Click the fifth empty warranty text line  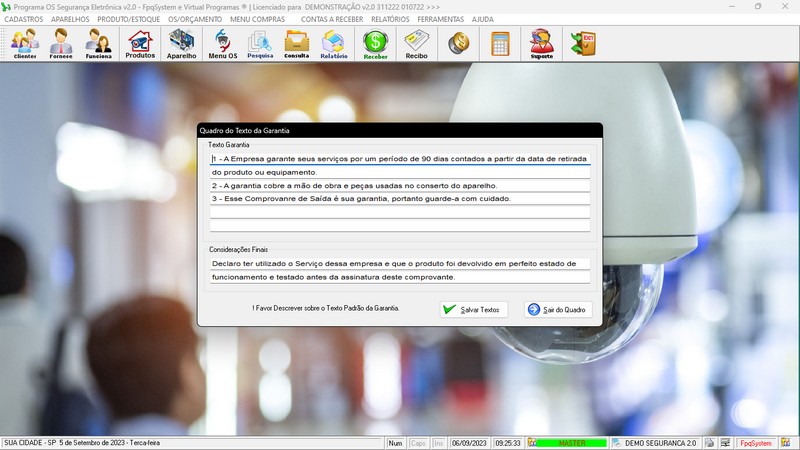pyautogui.click(x=400, y=212)
